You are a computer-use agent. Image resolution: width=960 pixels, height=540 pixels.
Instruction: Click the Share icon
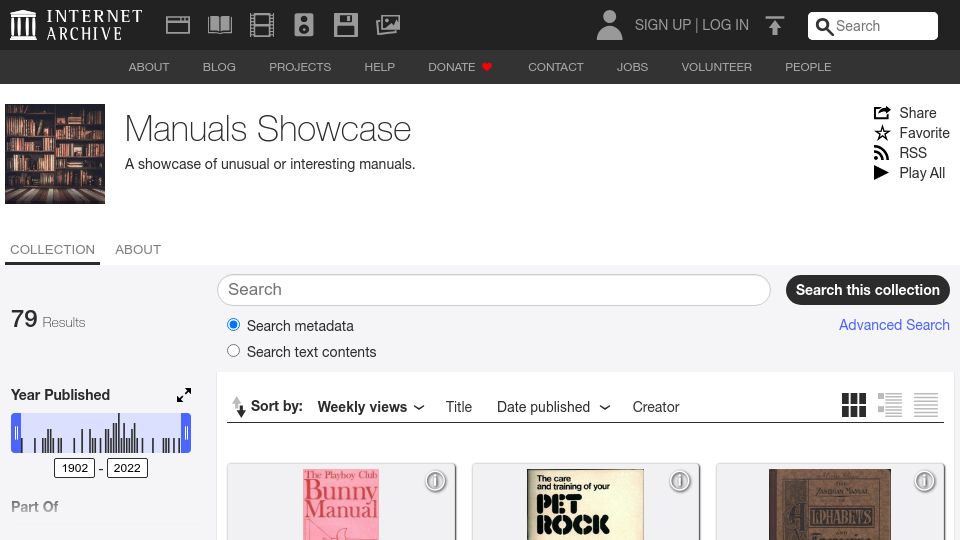(882, 113)
